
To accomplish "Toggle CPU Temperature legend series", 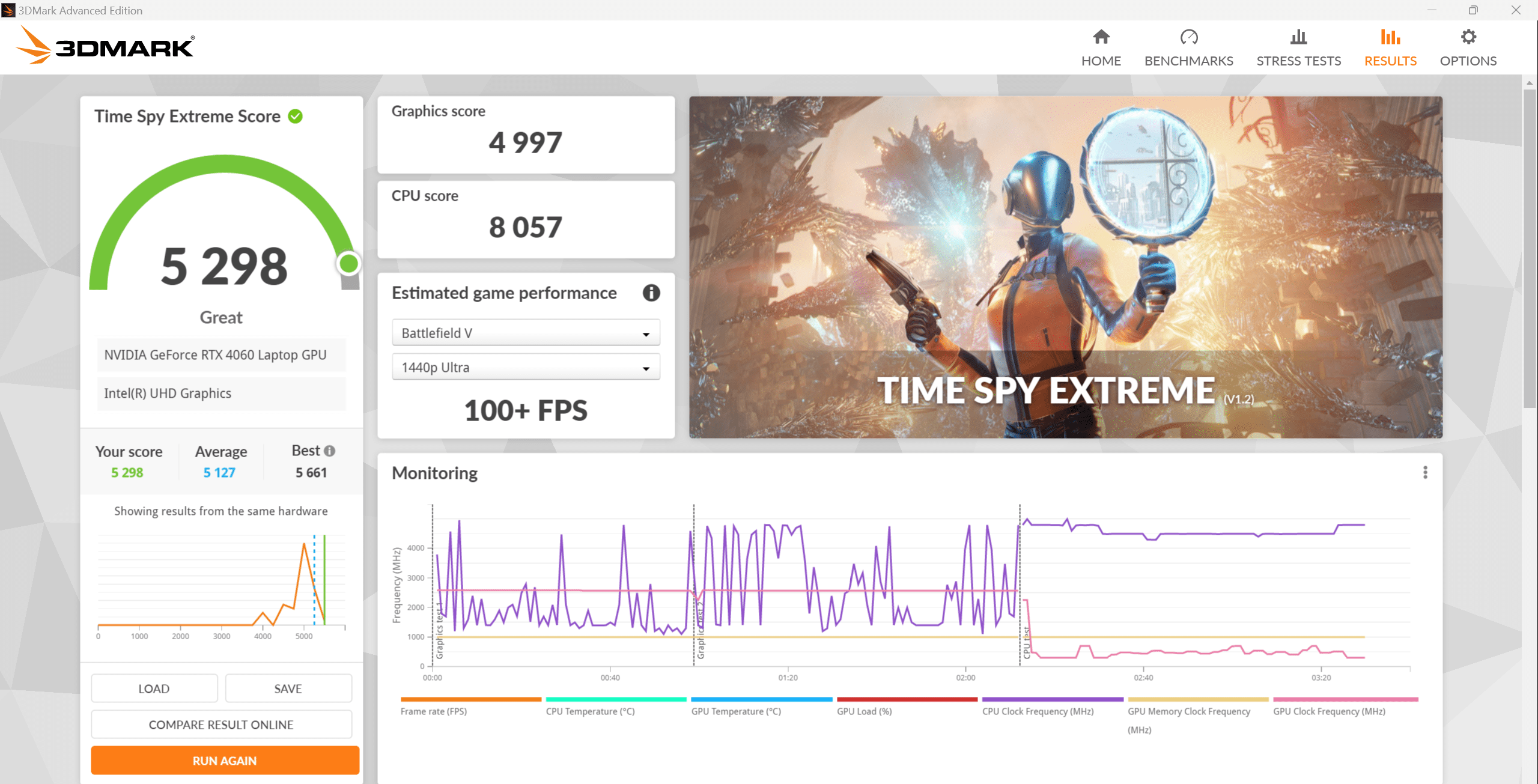I will [590, 711].
